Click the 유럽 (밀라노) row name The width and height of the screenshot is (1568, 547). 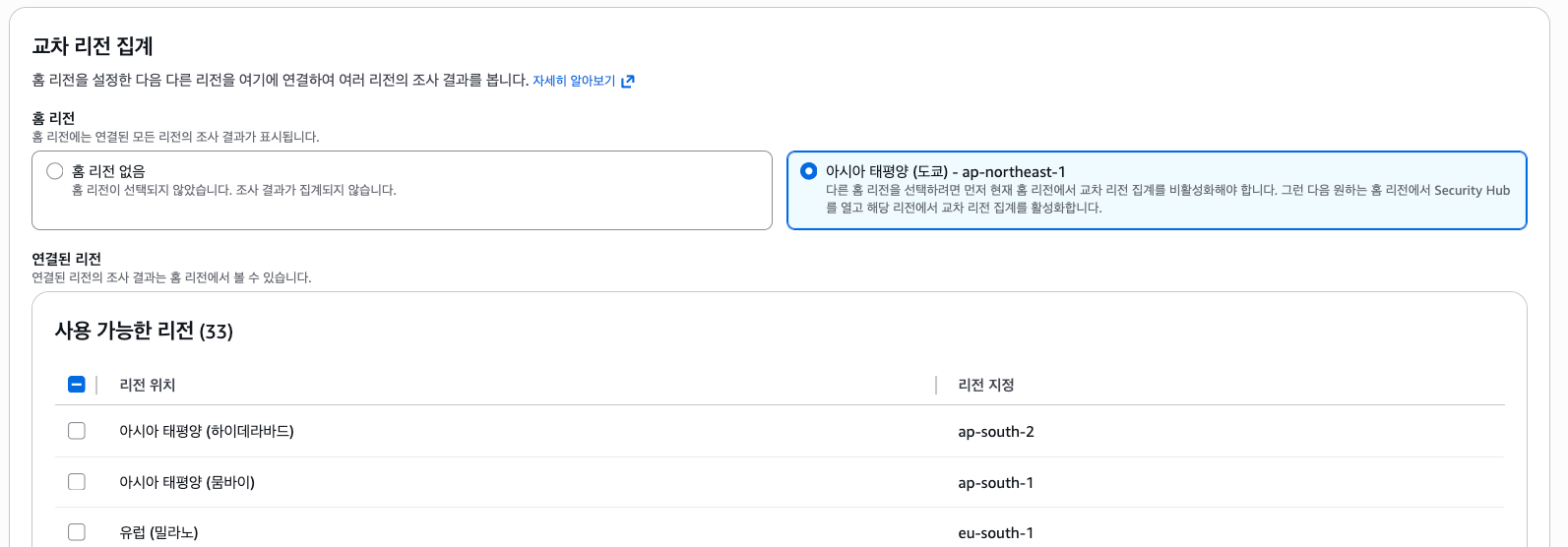click(158, 532)
